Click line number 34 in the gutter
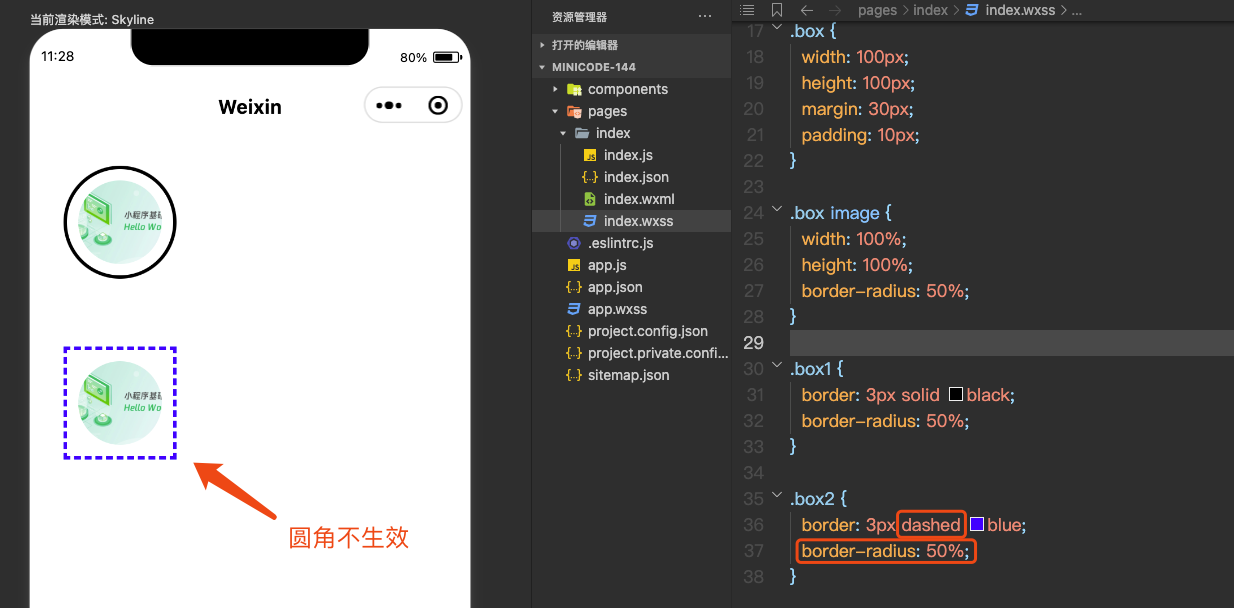Image resolution: width=1234 pixels, height=608 pixels. point(754,472)
